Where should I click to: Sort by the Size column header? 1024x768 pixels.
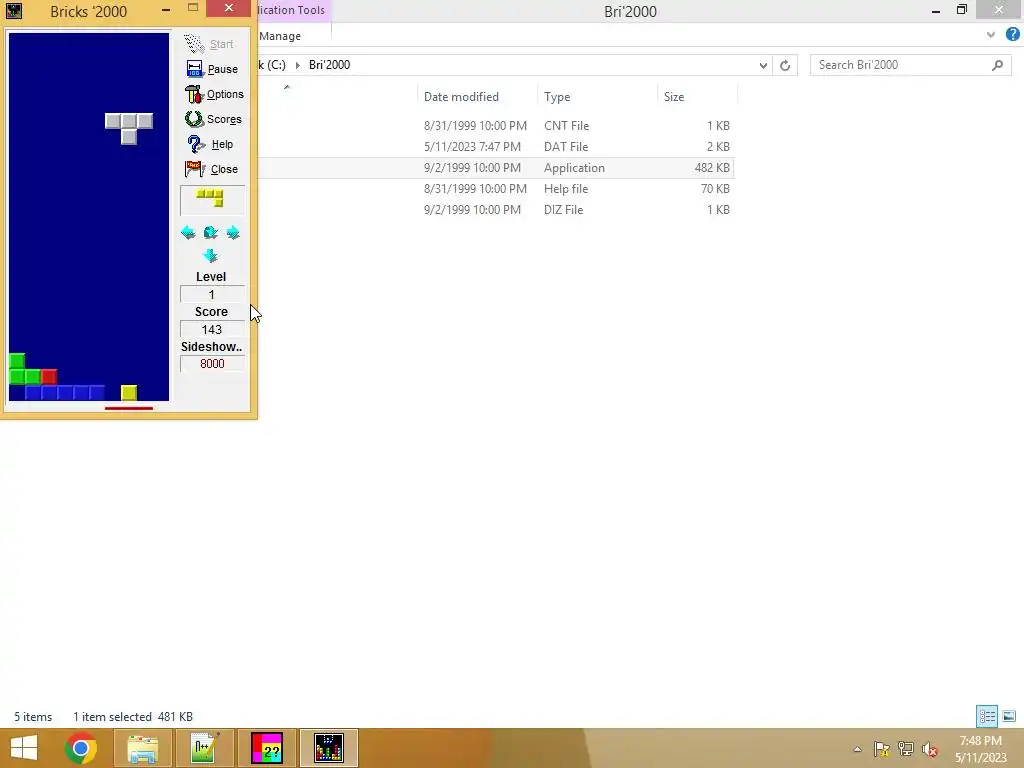click(x=674, y=97)
